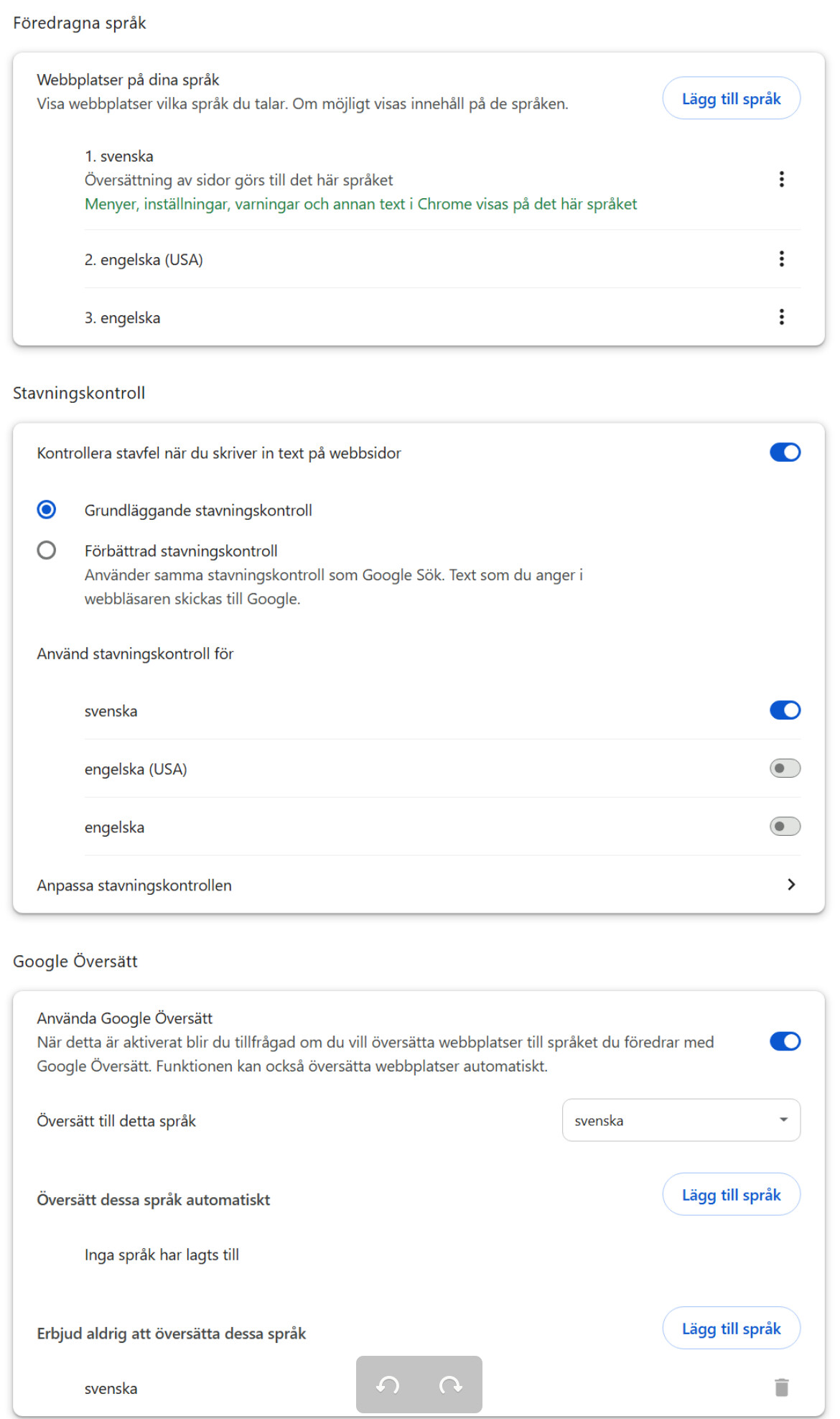This screenshot has height=1419, width=840.
Task: Enable spell check for engelska (USA)
Action: (x=785, y=768)
